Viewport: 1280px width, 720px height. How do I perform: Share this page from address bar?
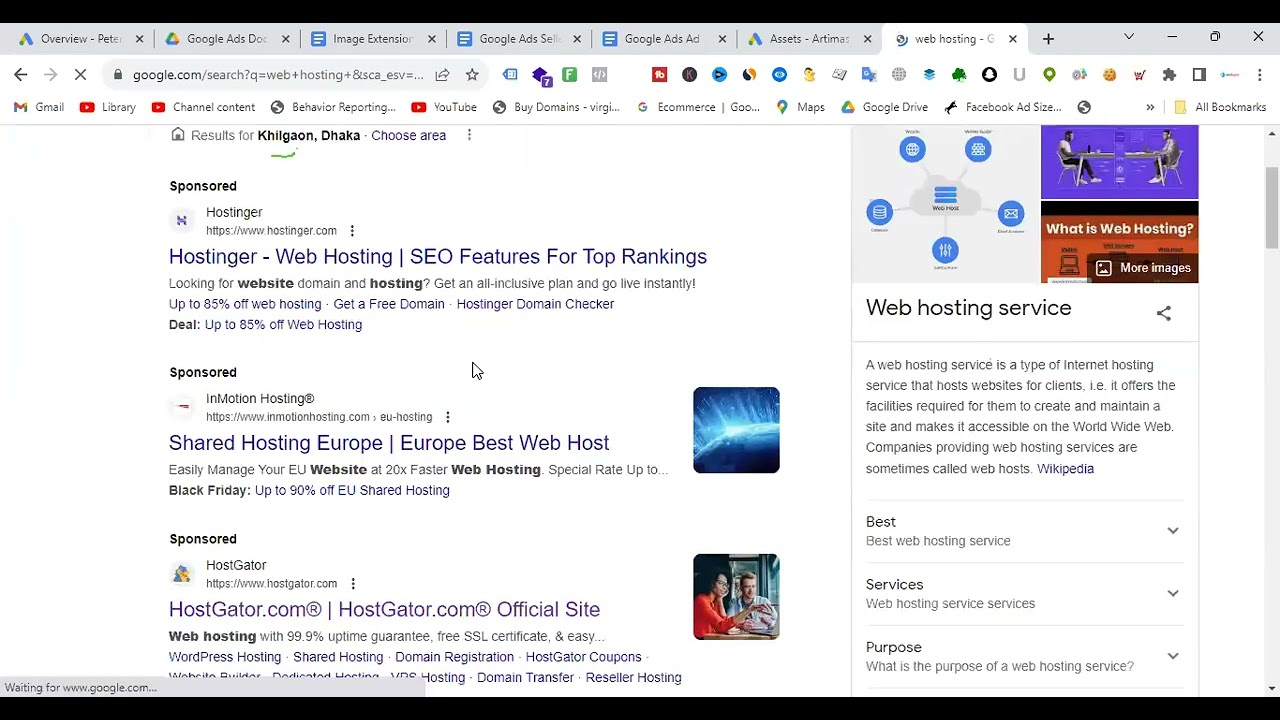(x=442, y=75)
